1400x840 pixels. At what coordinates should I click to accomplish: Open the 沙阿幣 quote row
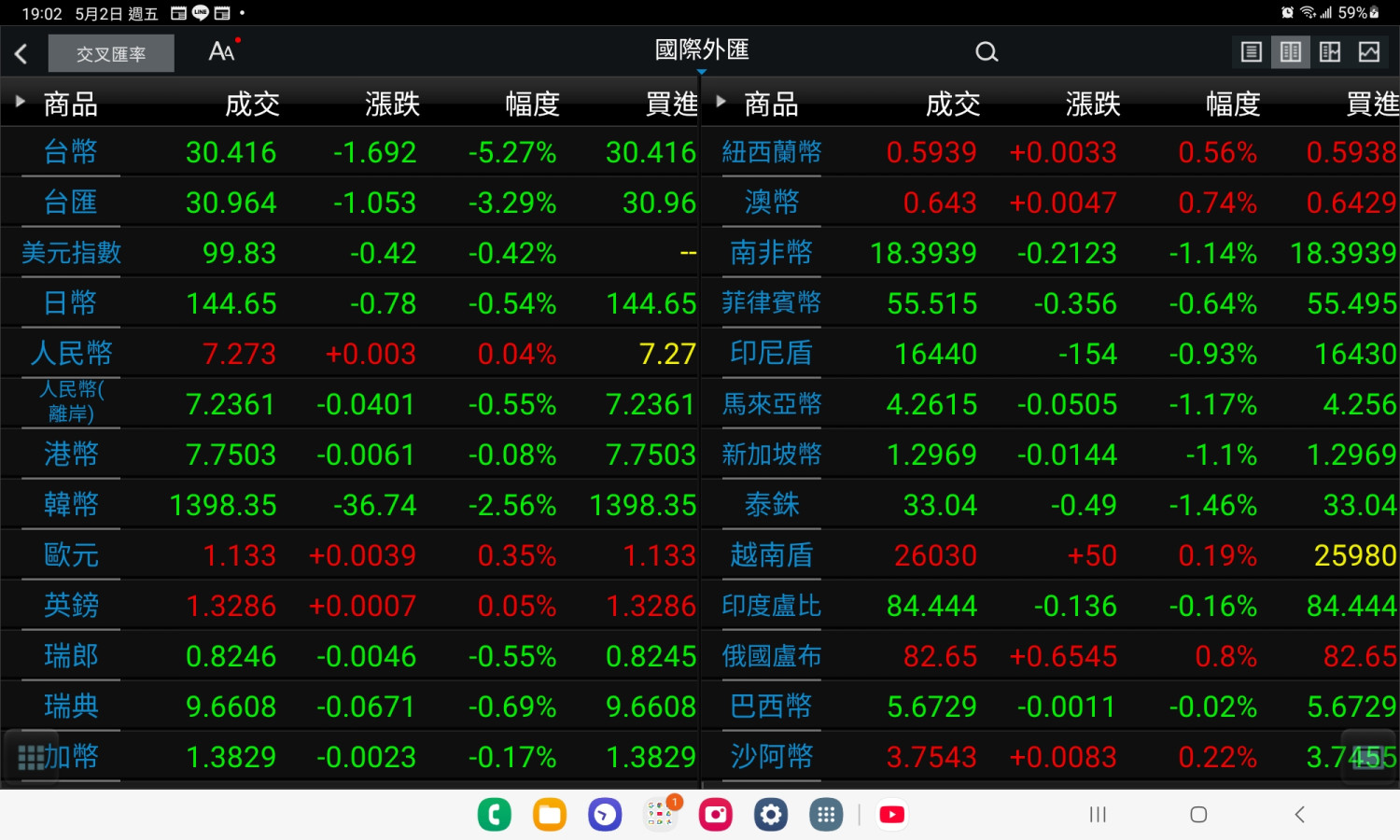1051,757
